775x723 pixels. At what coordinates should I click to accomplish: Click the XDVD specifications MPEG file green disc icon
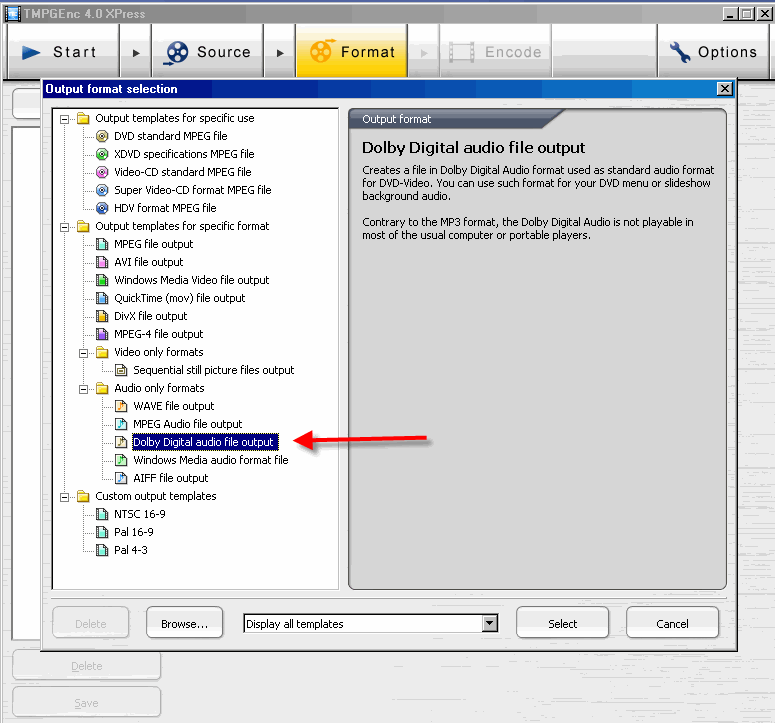102,154
